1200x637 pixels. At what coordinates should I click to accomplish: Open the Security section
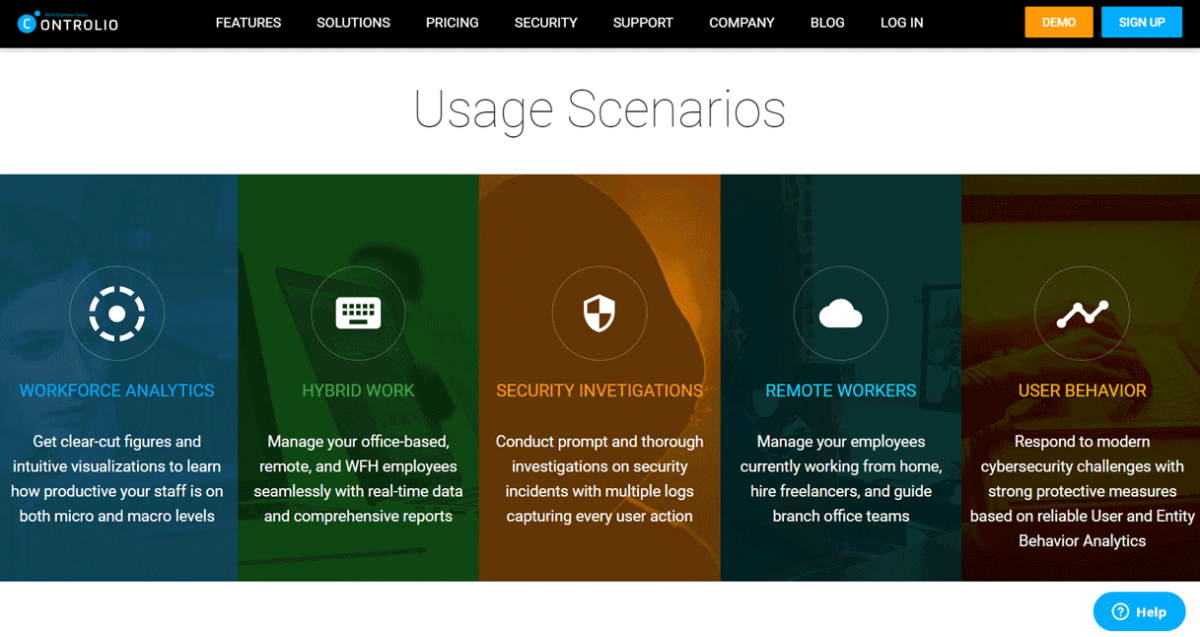click(545, 22)
